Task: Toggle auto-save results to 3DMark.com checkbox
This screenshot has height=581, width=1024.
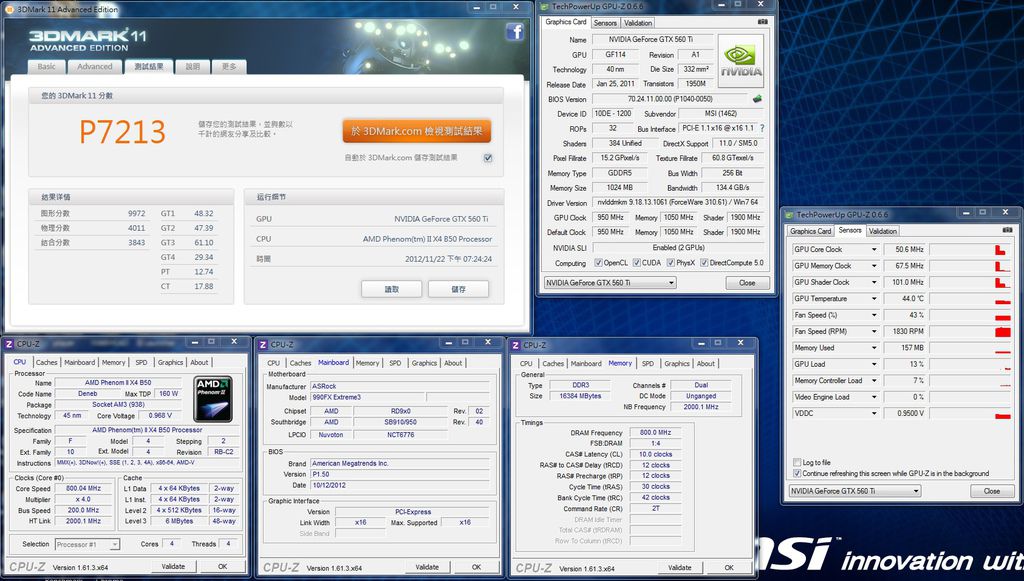Action: [488, 158]
